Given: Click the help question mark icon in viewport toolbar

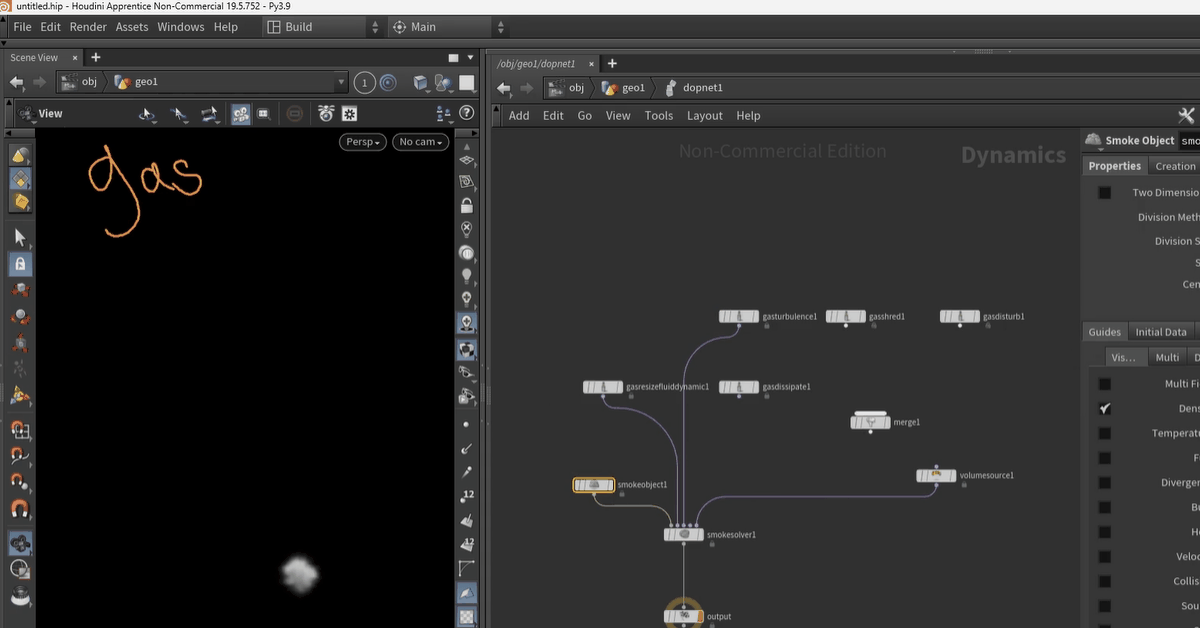Looking at the screenshot, I should point(465,114).
